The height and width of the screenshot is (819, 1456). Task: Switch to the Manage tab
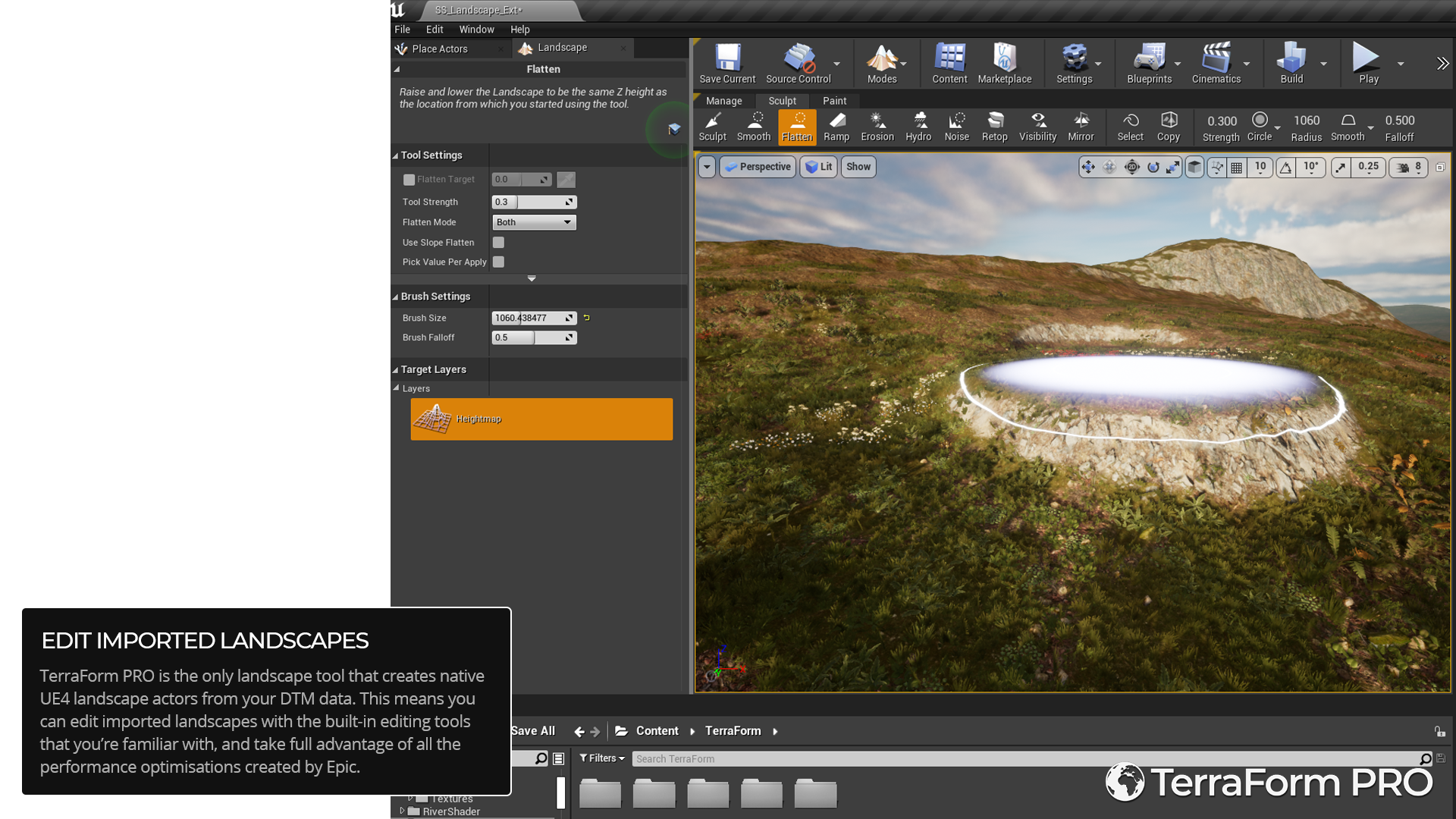point(723,101)
